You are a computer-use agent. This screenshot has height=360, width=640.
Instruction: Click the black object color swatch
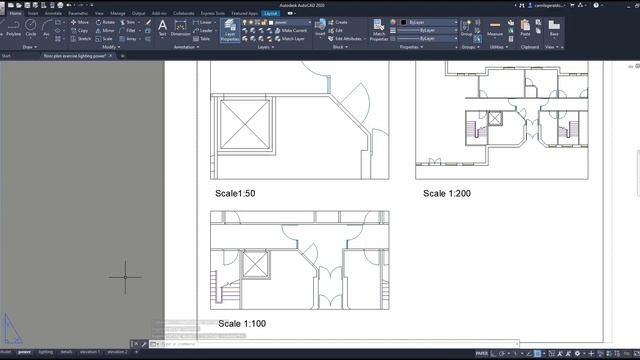point(404,22)
